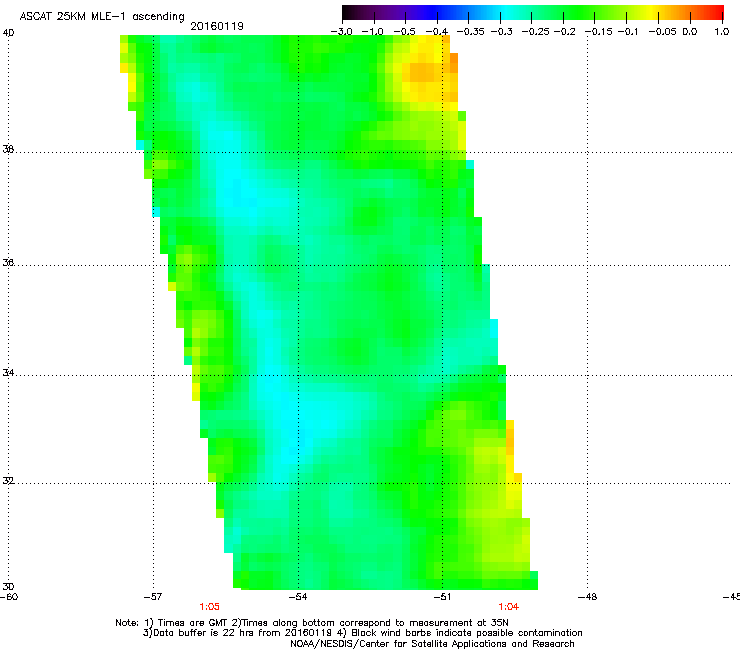
Task: Click latitude label 32
Action: point(8,481)
